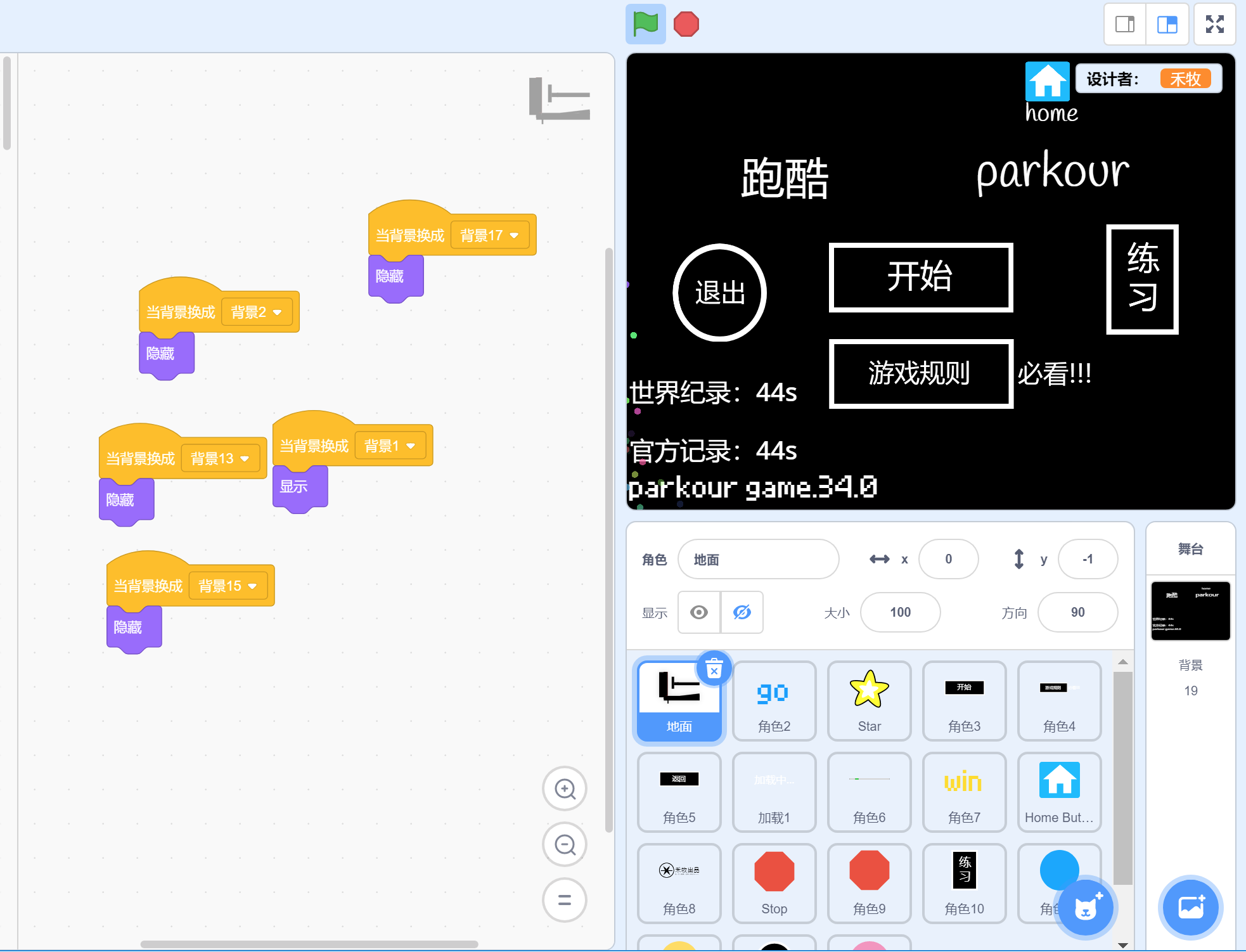
Task: Open the 背景1 backdrop dropdown
Action: [390, 446]
